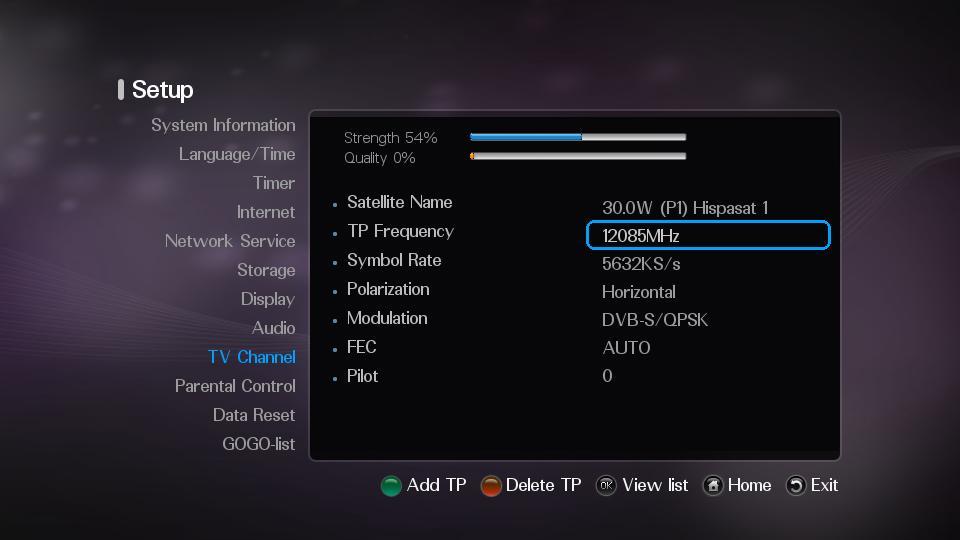Select the 5632KS/s symbol rate value
Image resolution: width=960 pixels, height=540 pixels.
(641, 264)
